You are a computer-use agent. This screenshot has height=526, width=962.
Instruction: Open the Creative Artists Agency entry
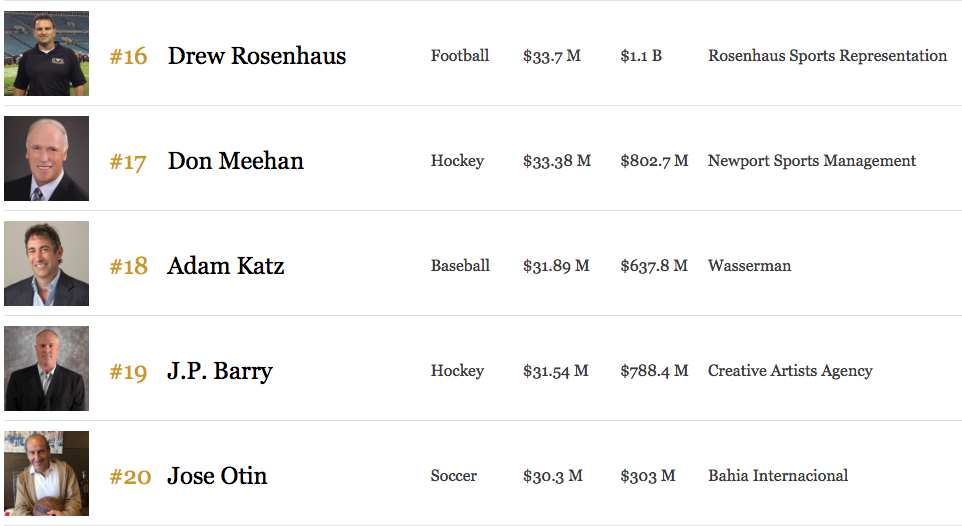coord(790,371)
